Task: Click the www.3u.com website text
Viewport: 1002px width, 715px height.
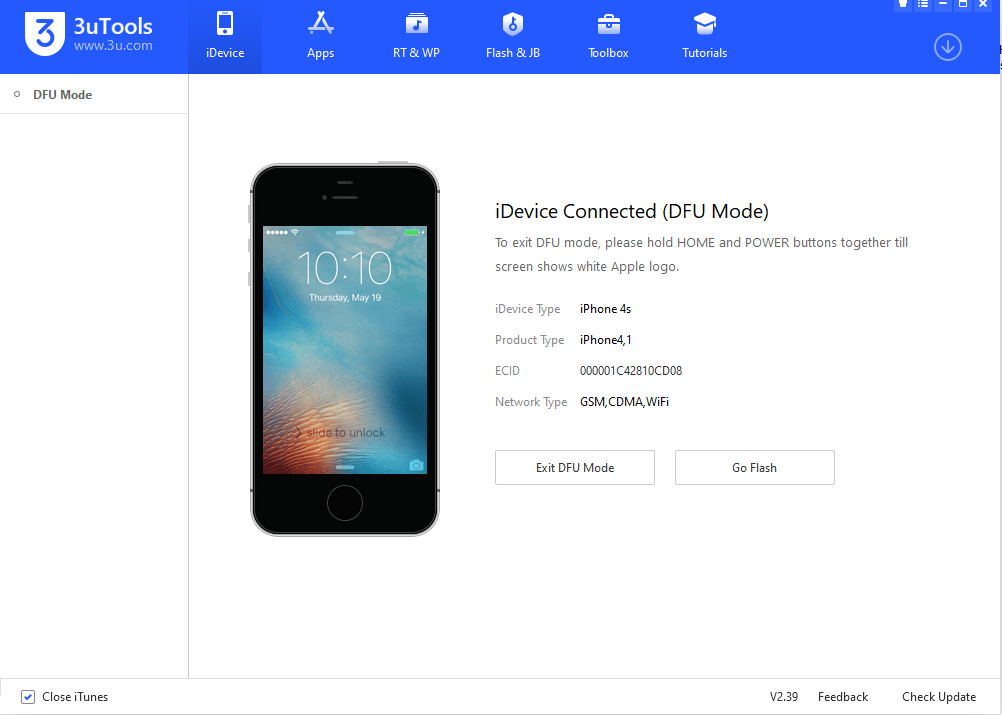Action: click(x=113, y=45)
